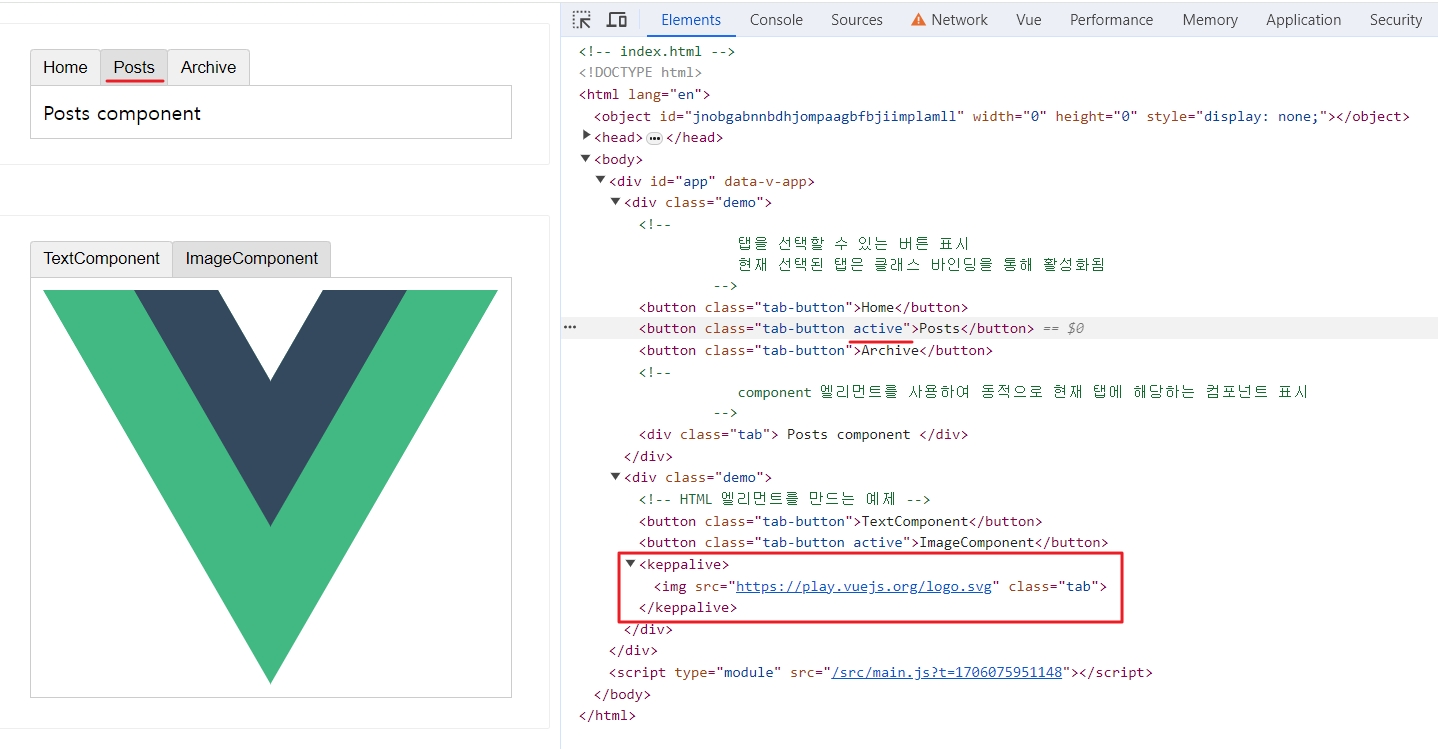Collapse the second div class="demo" node
Screen dimensions: 1438x749
pos(616,477)
